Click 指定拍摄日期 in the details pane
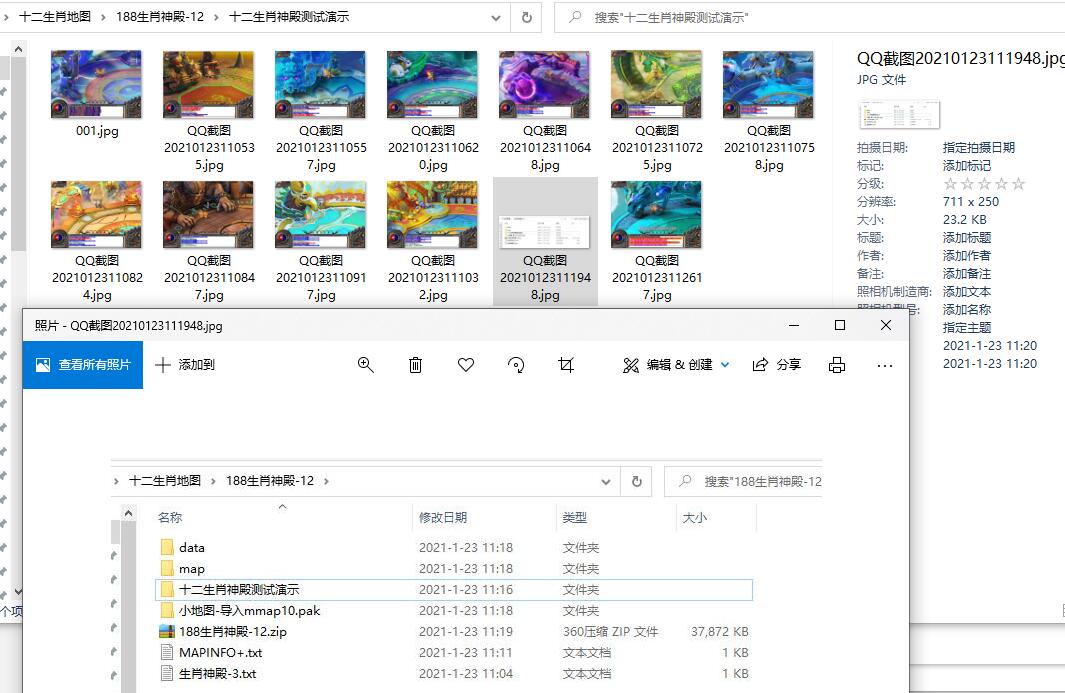This screenshot has width=1065, height=693. (979, 147)
